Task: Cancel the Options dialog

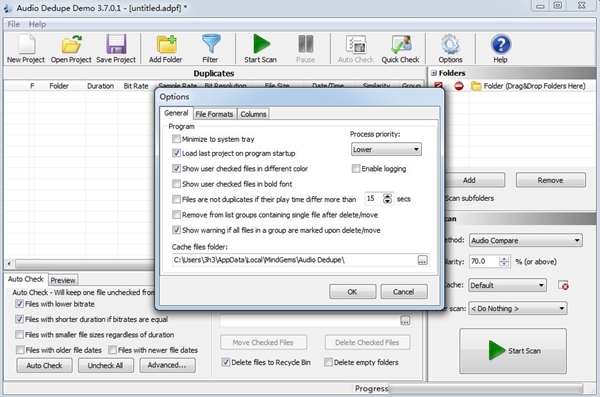Action: pos(404,292)
